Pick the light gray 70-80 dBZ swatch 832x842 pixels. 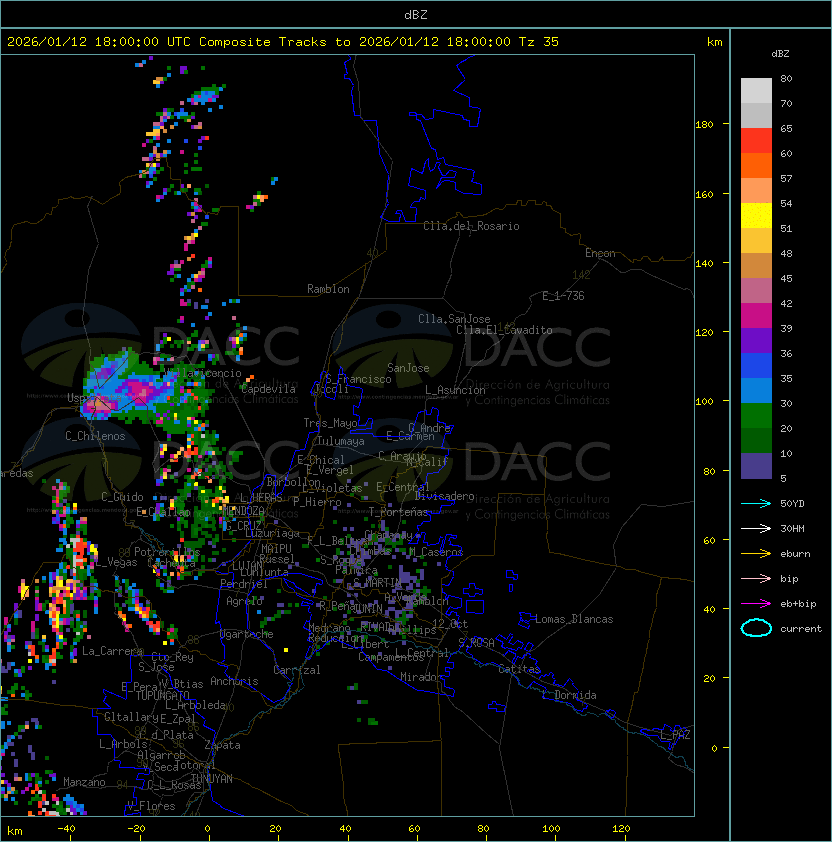click(x=756, y=90)
